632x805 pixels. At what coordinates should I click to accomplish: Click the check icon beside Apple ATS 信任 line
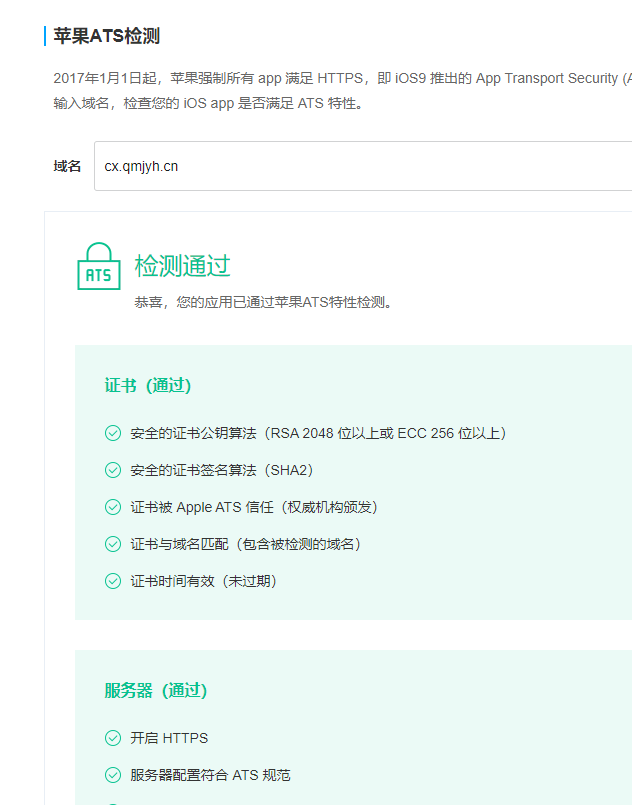pos(113,507)
